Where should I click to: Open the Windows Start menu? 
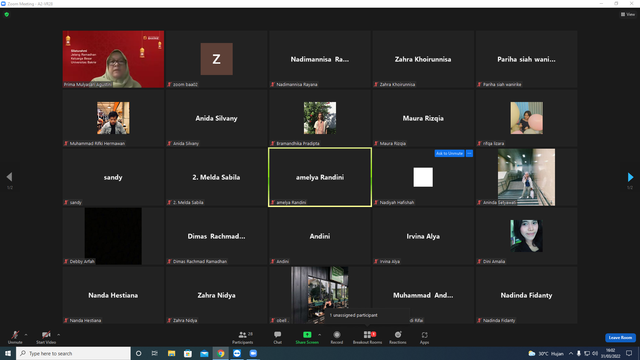8,353
